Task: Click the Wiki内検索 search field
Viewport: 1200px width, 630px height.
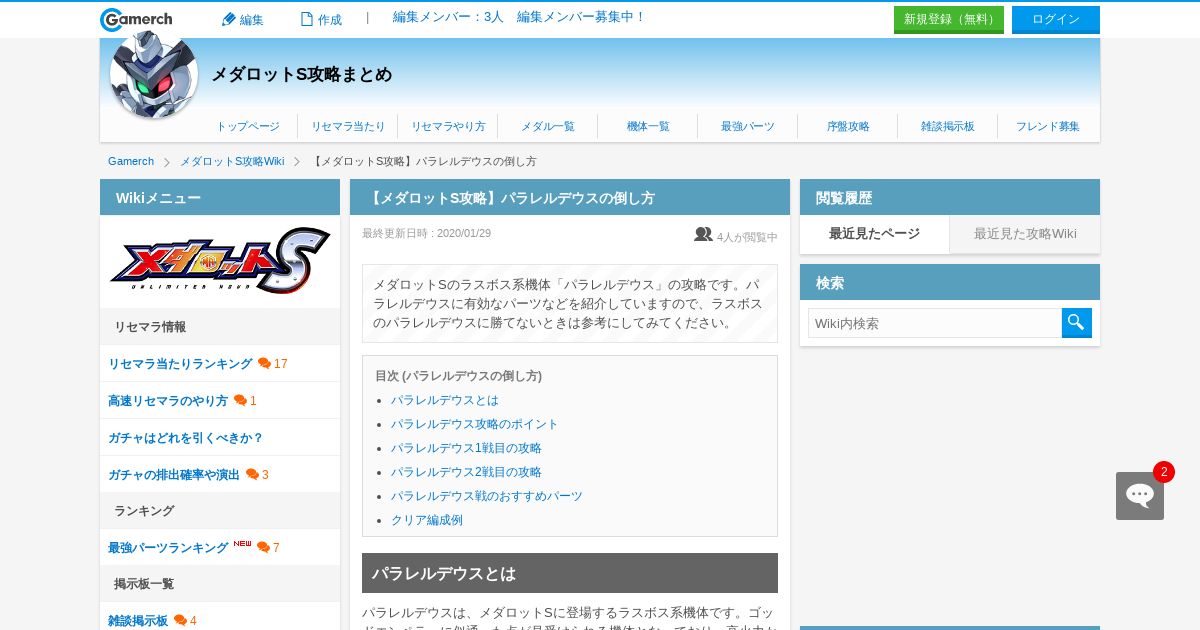Action: coord(935,323)
